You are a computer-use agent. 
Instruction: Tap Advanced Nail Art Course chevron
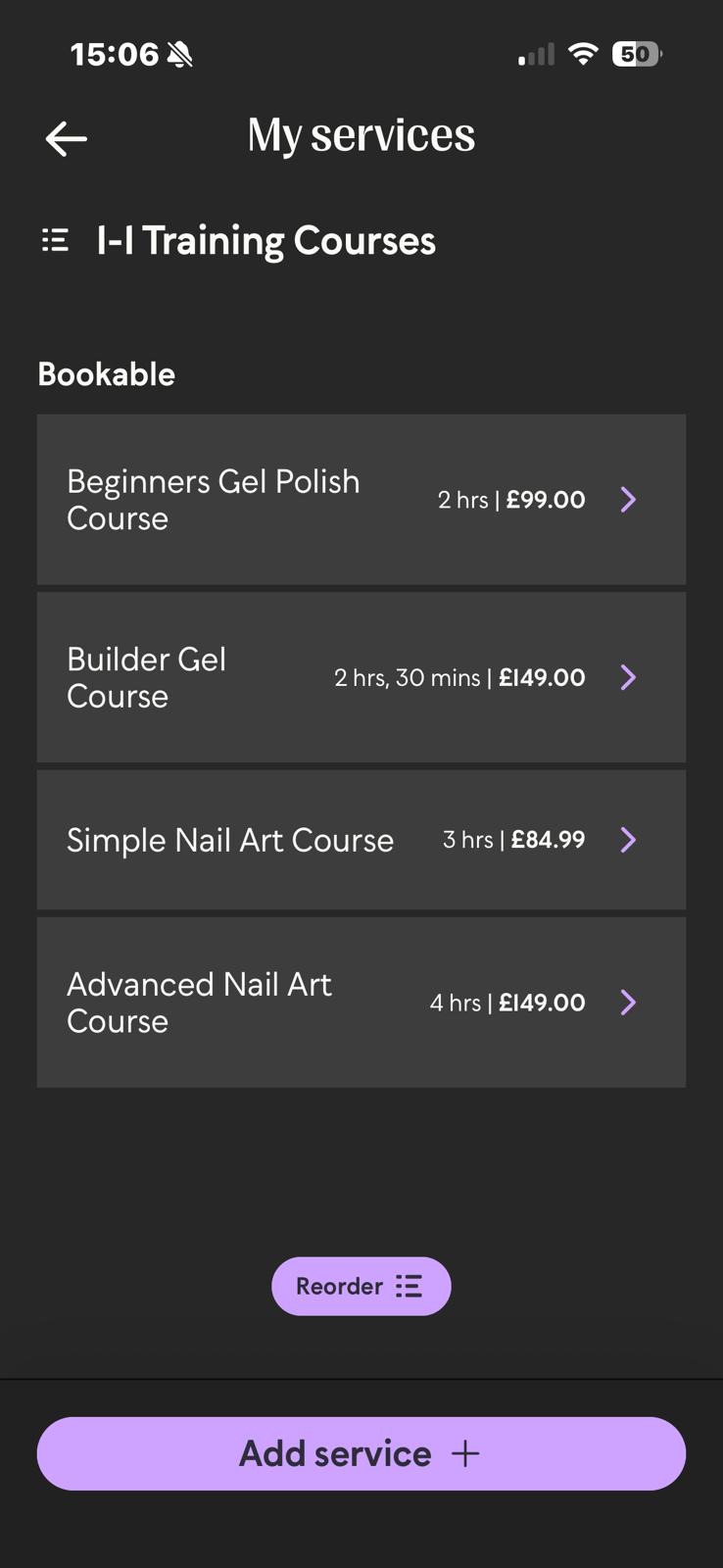[x=629, y=1003]
